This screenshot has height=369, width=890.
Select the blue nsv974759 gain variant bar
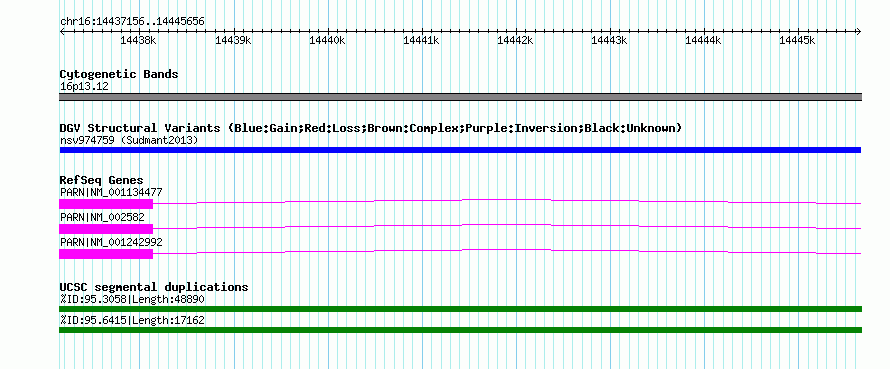point(460,150)
